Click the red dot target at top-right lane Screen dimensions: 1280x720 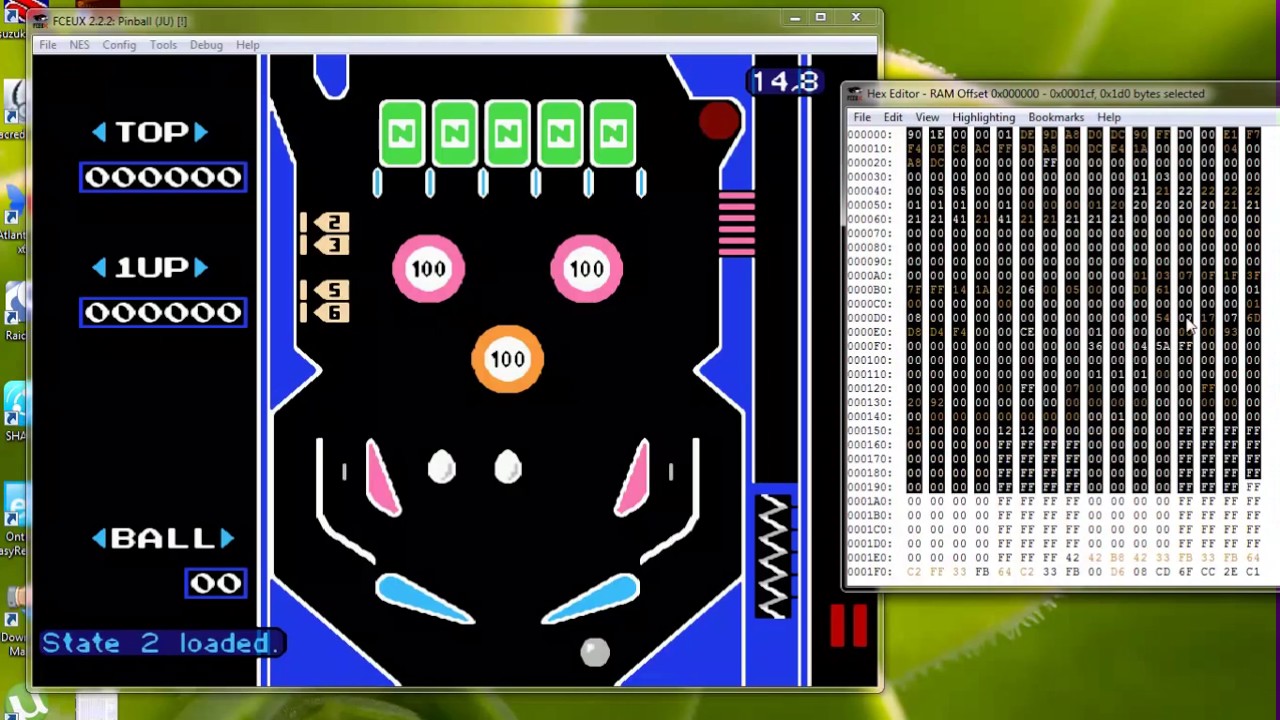click(x=719, y=122)
